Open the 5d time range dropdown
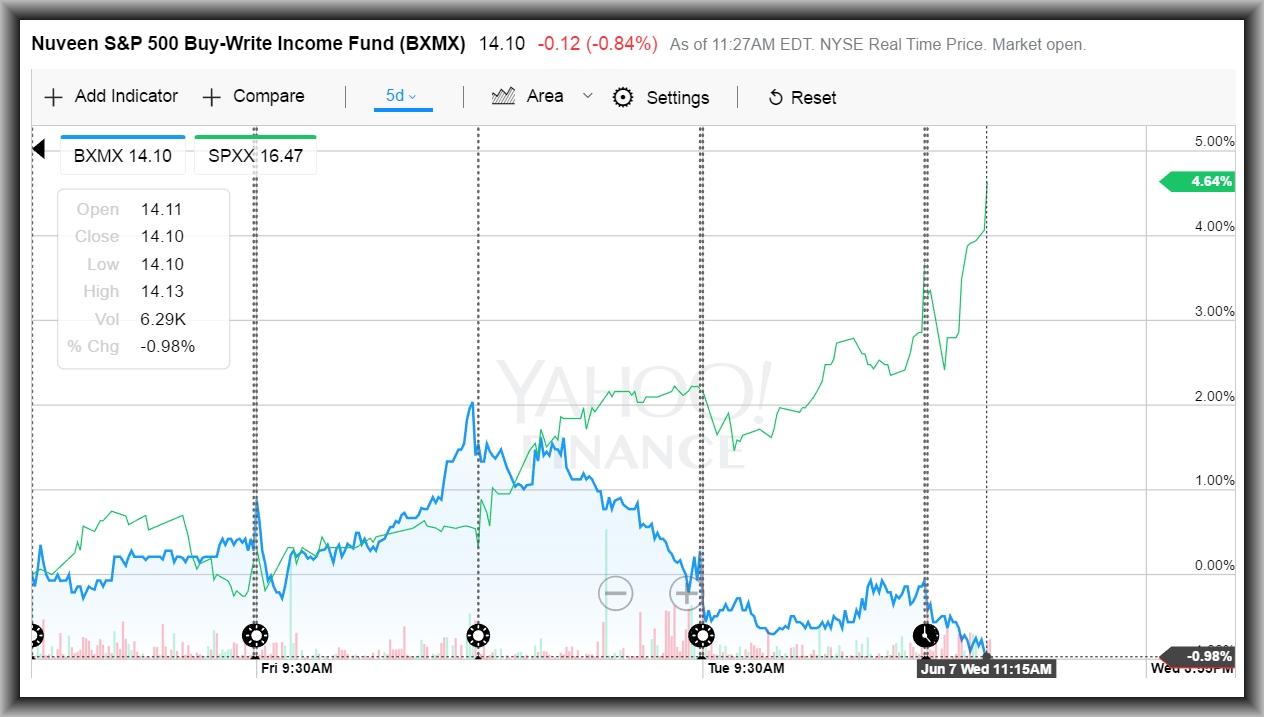This screenshot has height=717, width=1264. [x=402, y=96]
